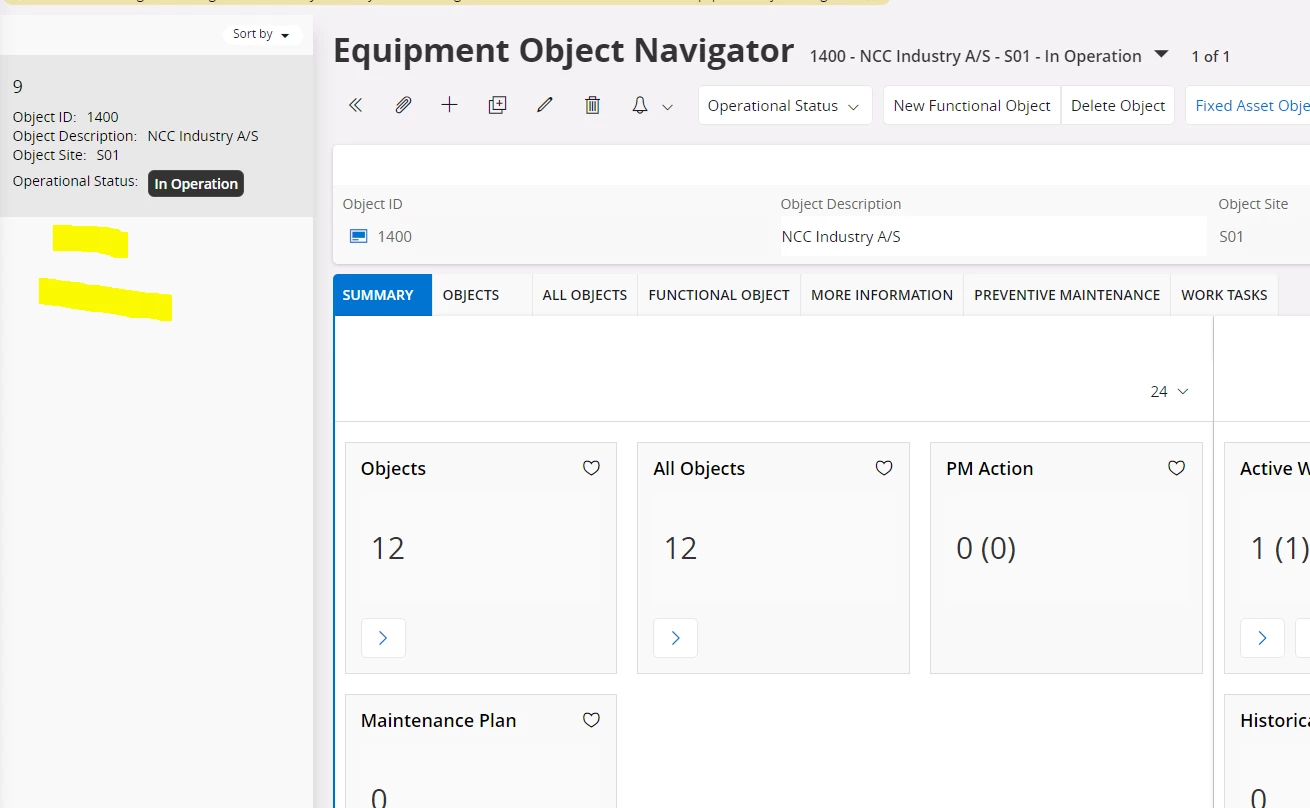The width and height of the screenshot is (1310, 808).
Task: Open All Objects card arrow button
Action: (675, 638)
